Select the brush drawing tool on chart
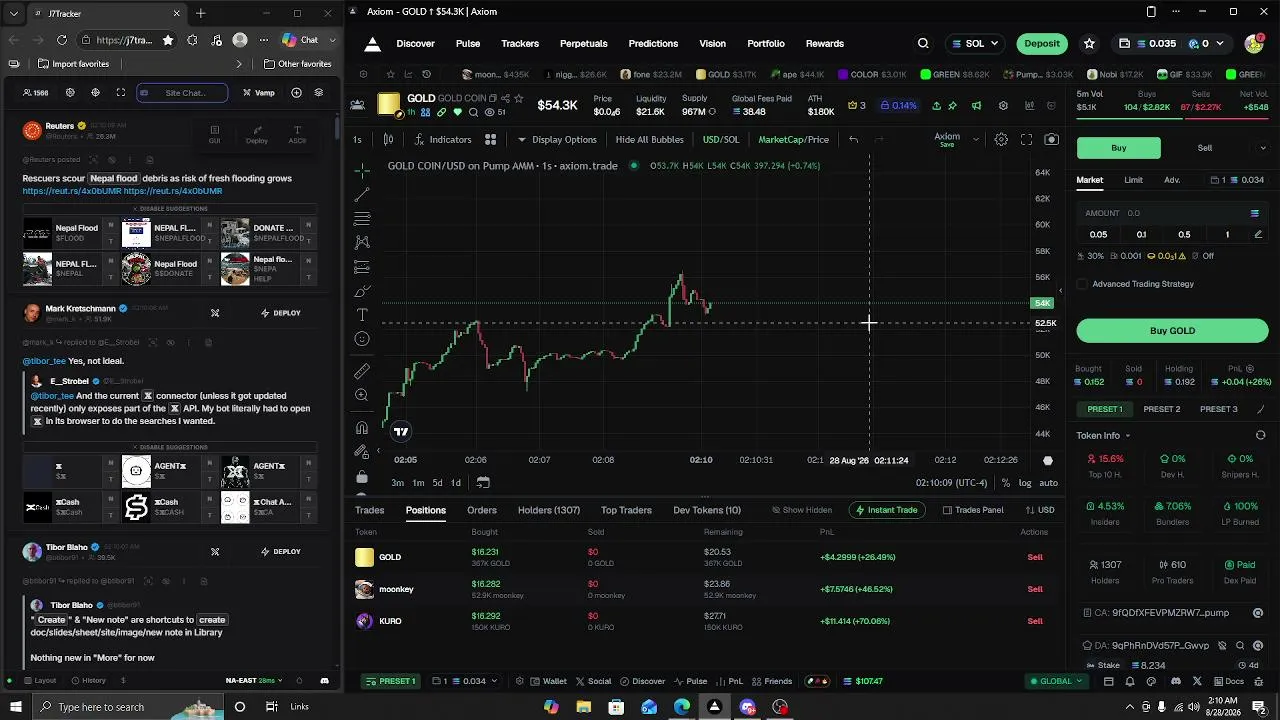The height and width of the screenshot is (720, 1280). 362,291
